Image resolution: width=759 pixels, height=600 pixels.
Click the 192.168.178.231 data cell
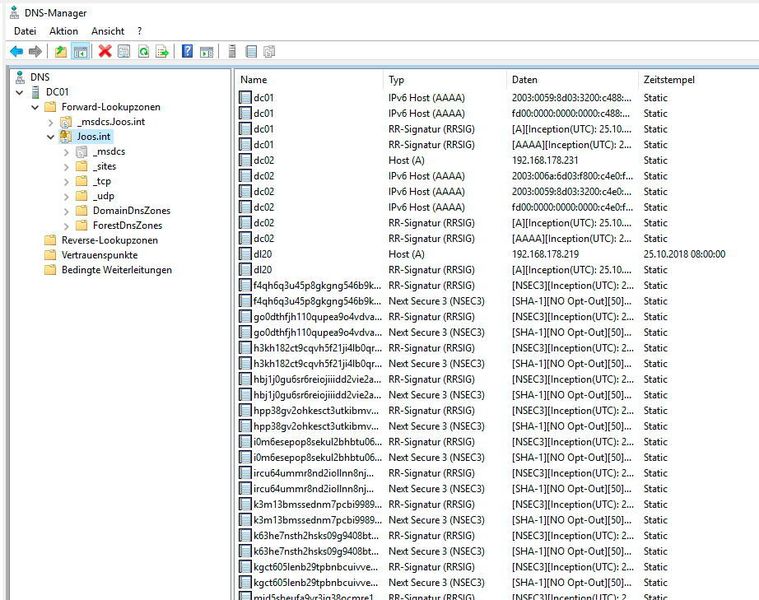tap(545, 160)
